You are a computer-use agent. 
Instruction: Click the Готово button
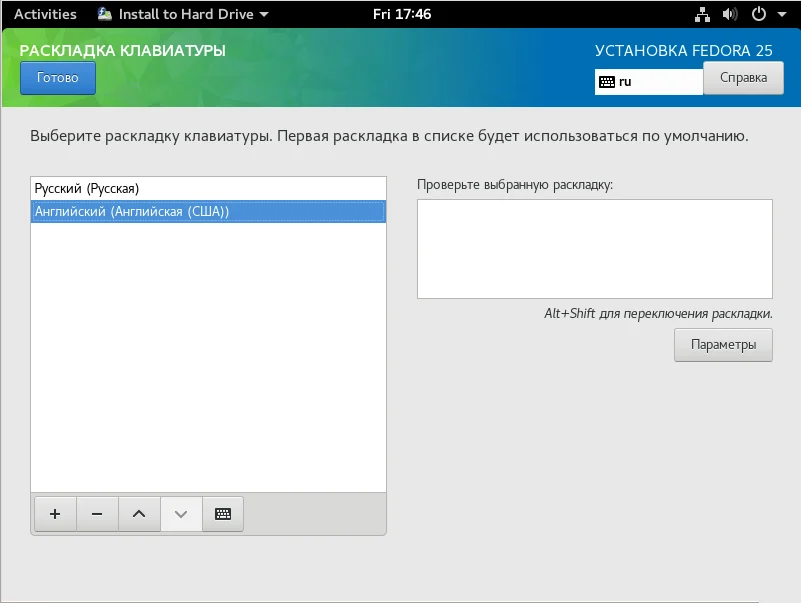(x=58, y=78)
